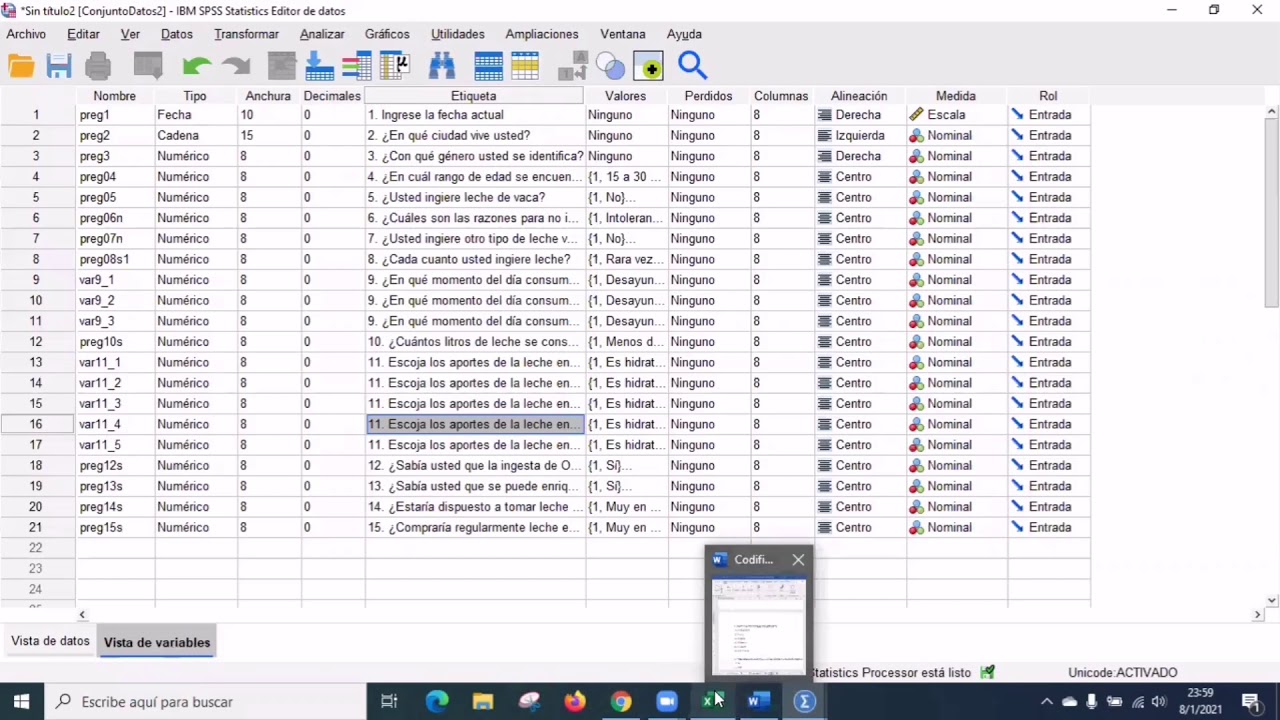
Task: Click the Valores column header
Action: [626, 96]
